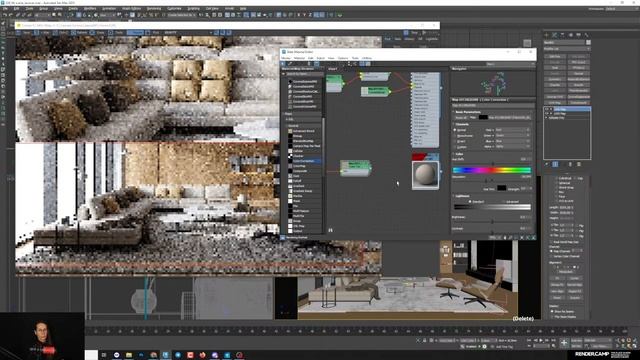Click the Region button in frame buffer toolbar

(135, 33)
